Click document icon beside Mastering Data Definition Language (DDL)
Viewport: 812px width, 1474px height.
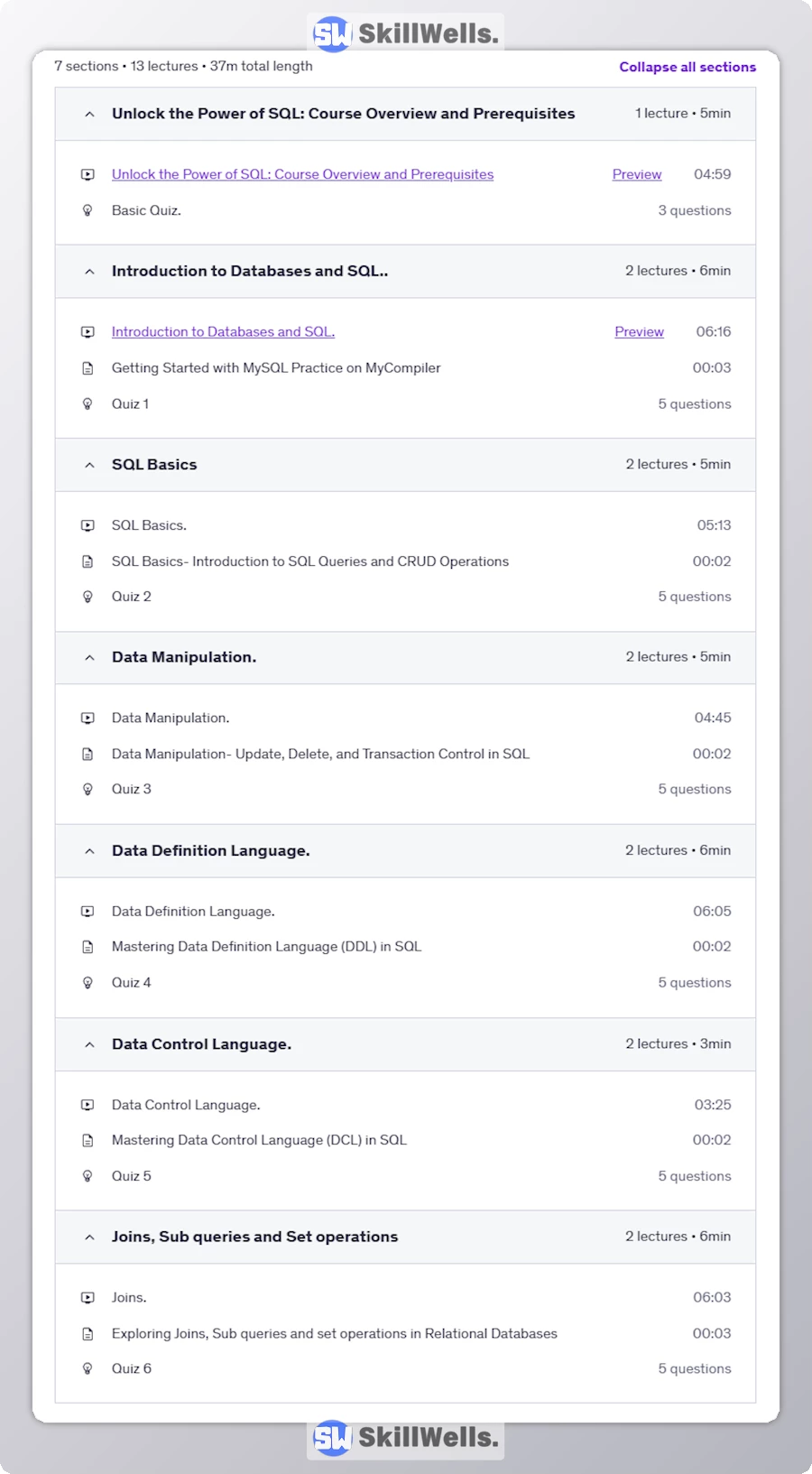pos(88,947)
